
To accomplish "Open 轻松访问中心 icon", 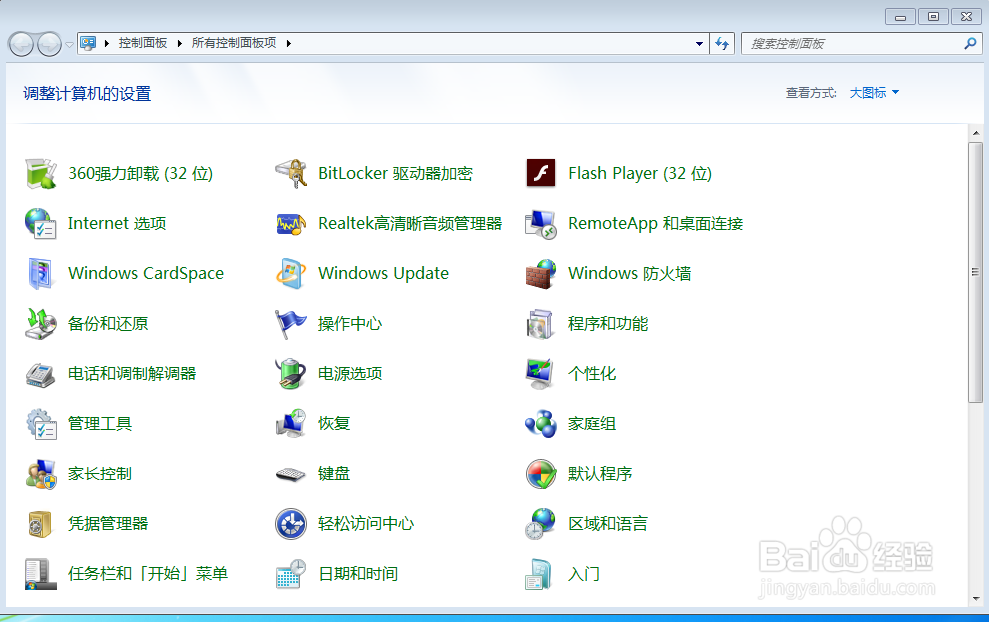I will (291, 524).
